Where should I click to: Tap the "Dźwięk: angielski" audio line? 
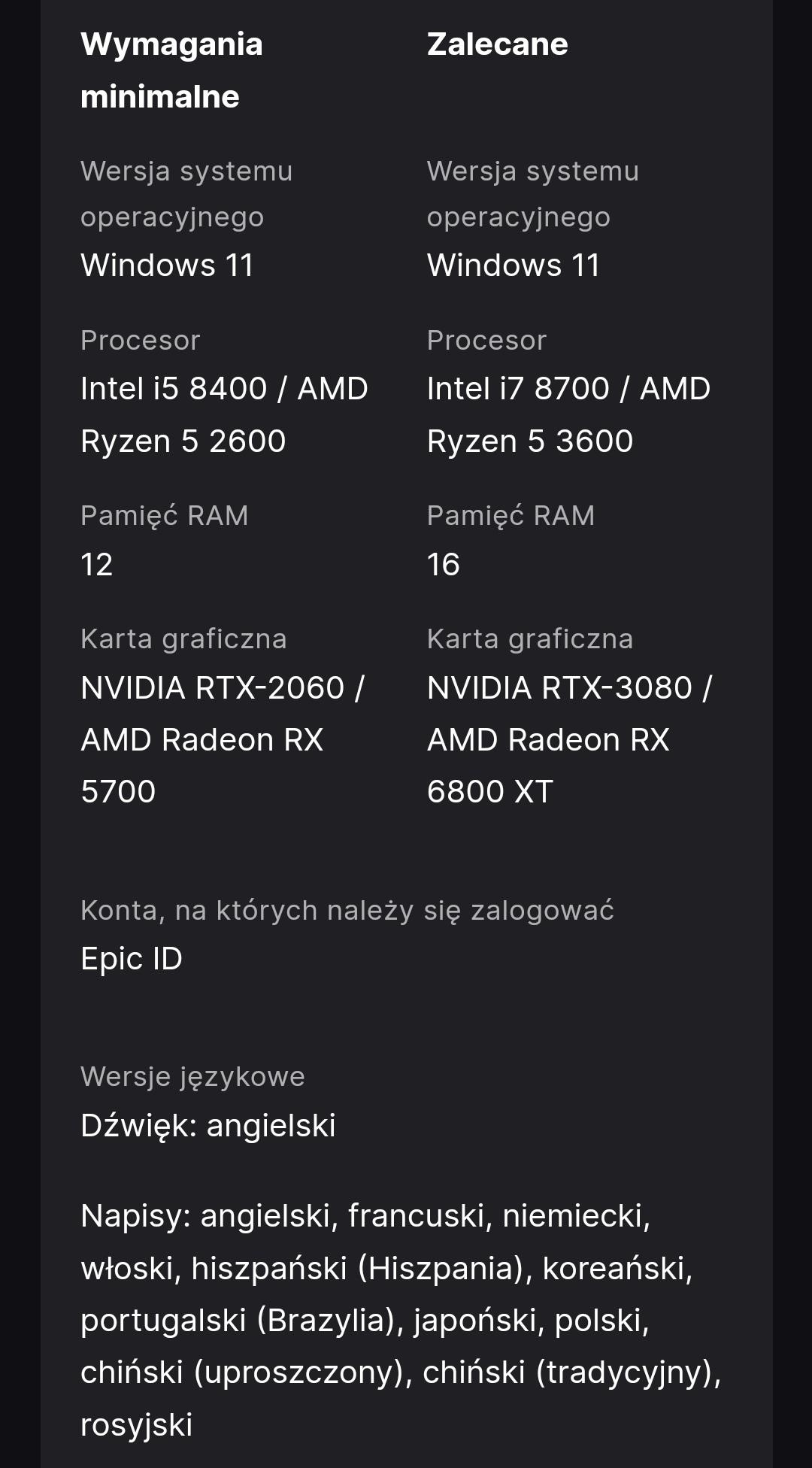208,1126
